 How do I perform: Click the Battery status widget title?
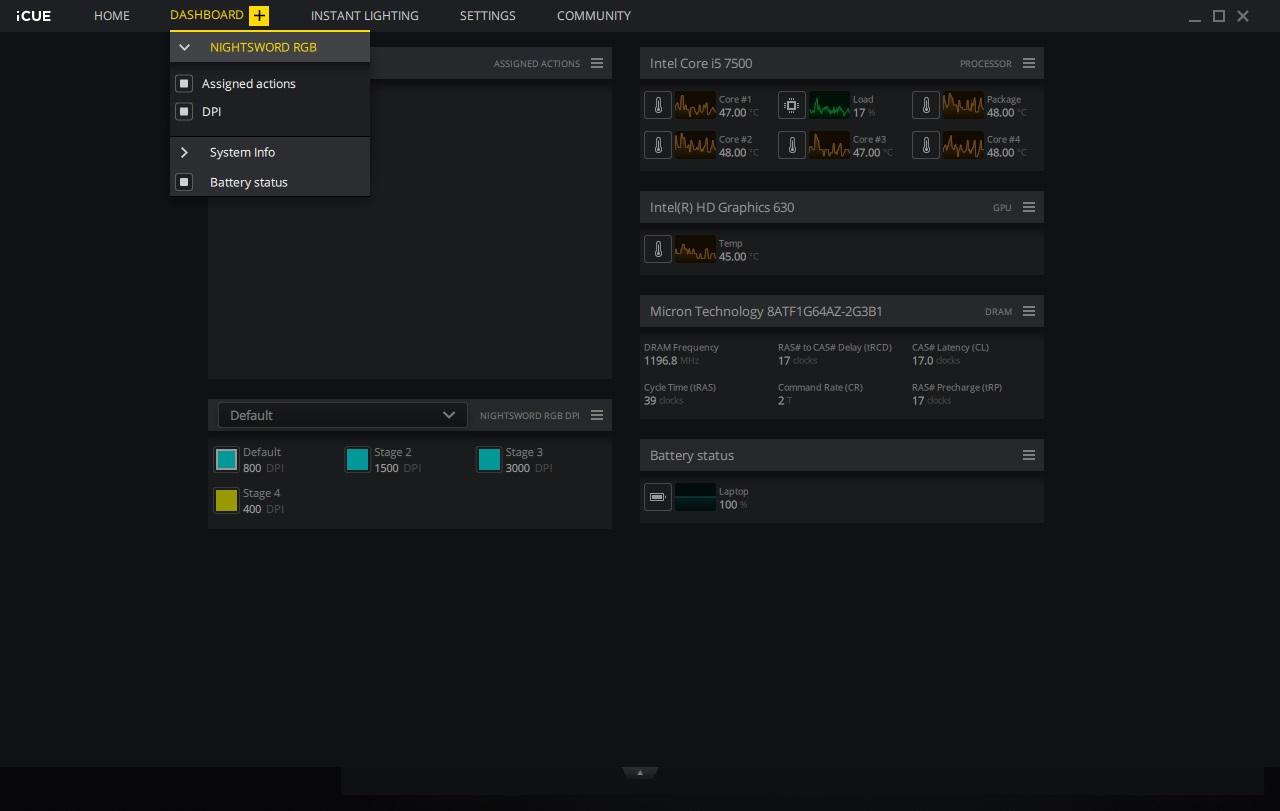tap(692, 455)
